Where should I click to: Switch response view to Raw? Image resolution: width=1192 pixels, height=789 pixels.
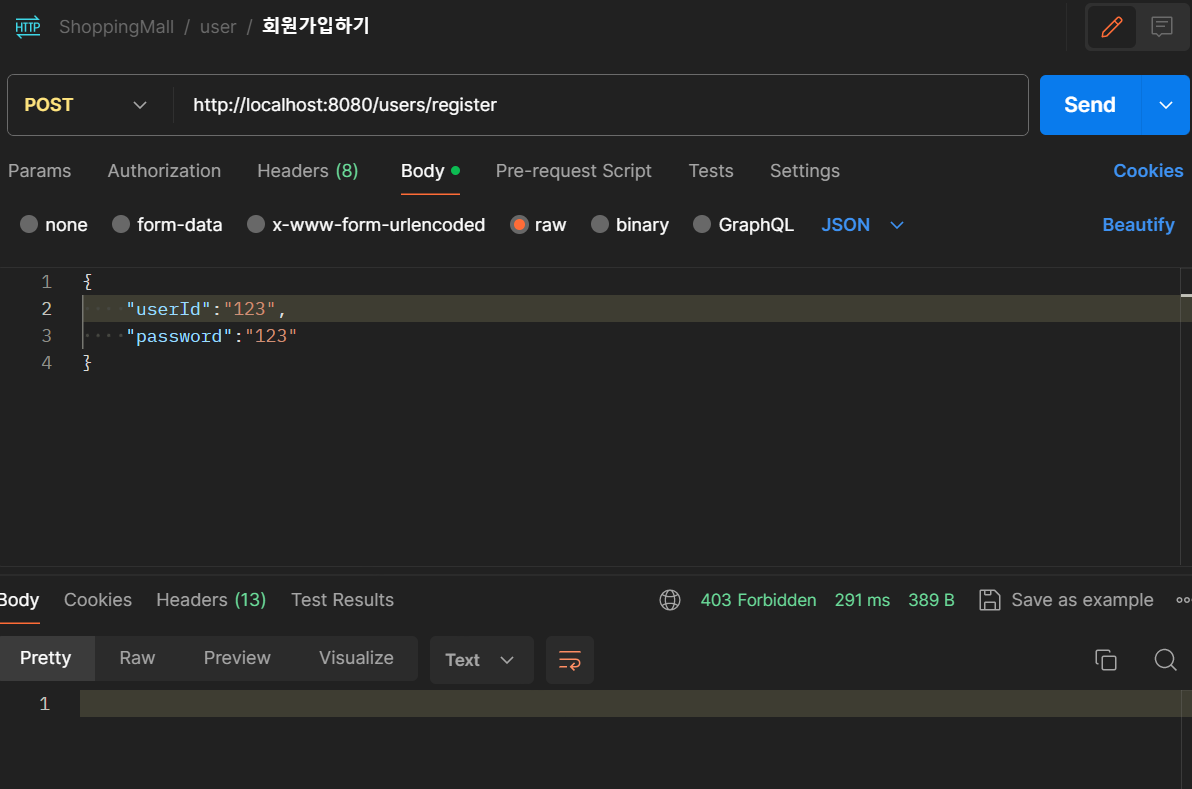(x=137, y=658)
